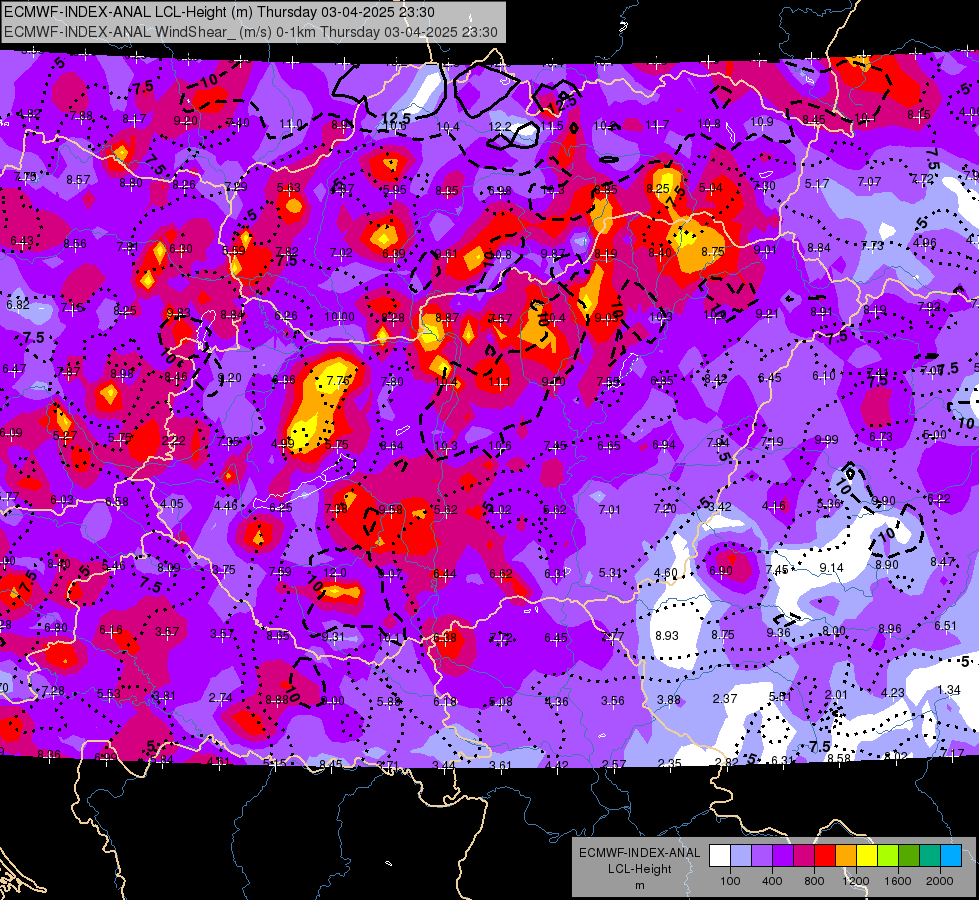Click the wind shear value 5.17
The image size is (979, 900).
(x=817, y=184)
